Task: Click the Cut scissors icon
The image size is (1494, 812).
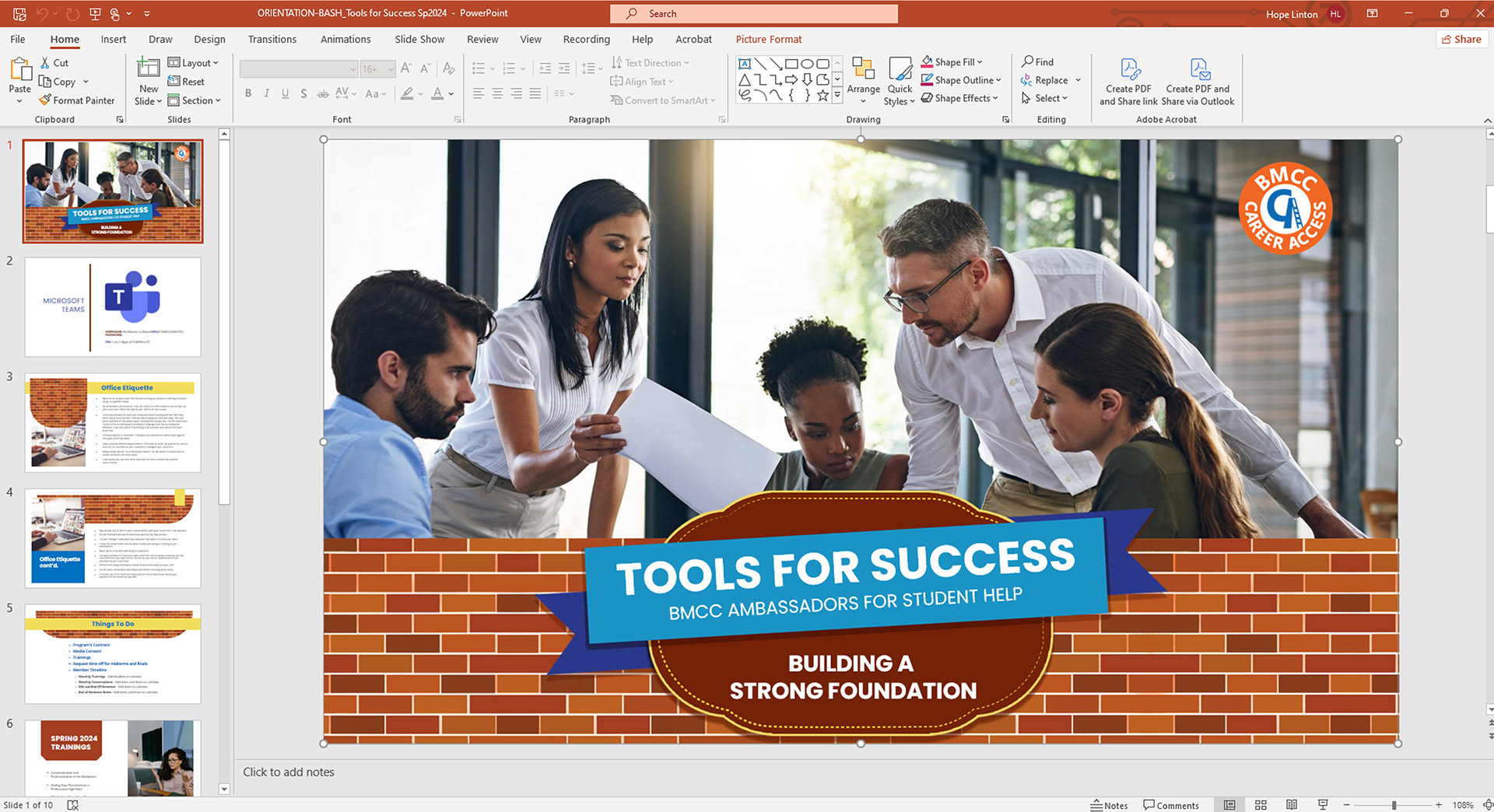Action: [x=45, y=63]
